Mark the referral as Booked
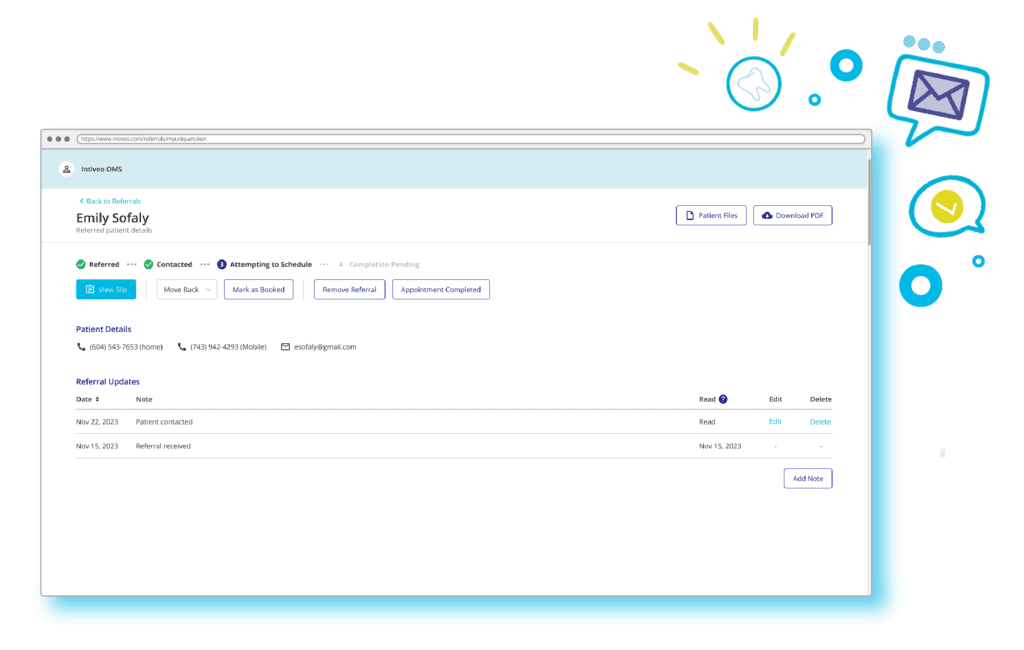1024x650 pixels. pyautogui.click(x=259, y=289)
